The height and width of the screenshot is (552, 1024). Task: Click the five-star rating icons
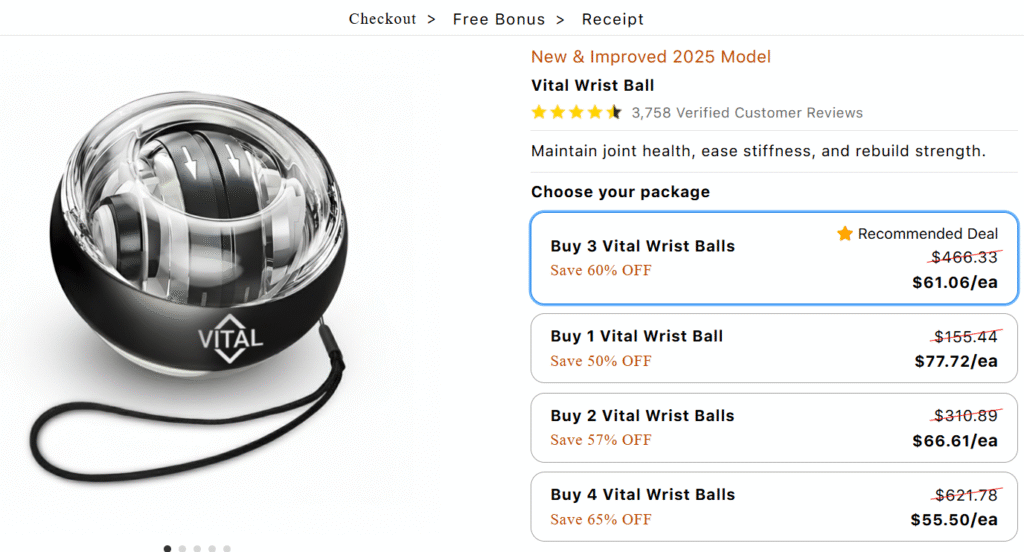(576, 113)
